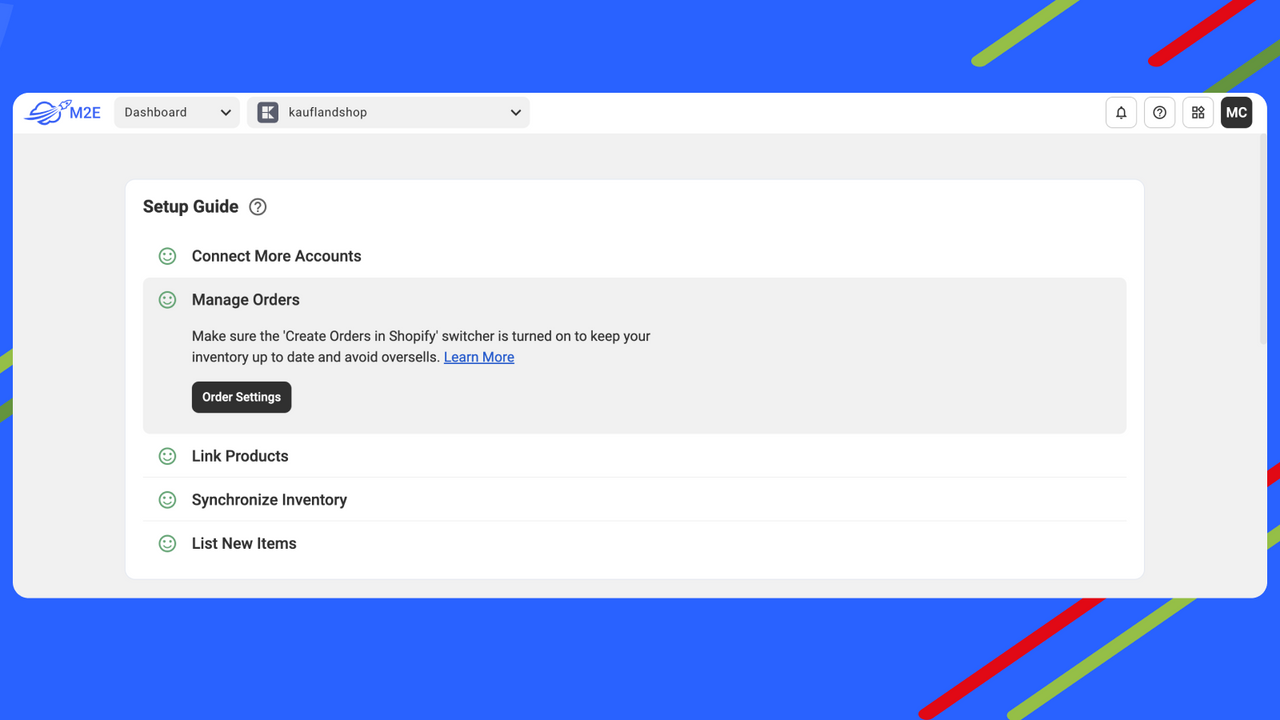Expand the List New Items step
Image resolution: width=1280 pixels, height=720 pixels.
(634, 544)
